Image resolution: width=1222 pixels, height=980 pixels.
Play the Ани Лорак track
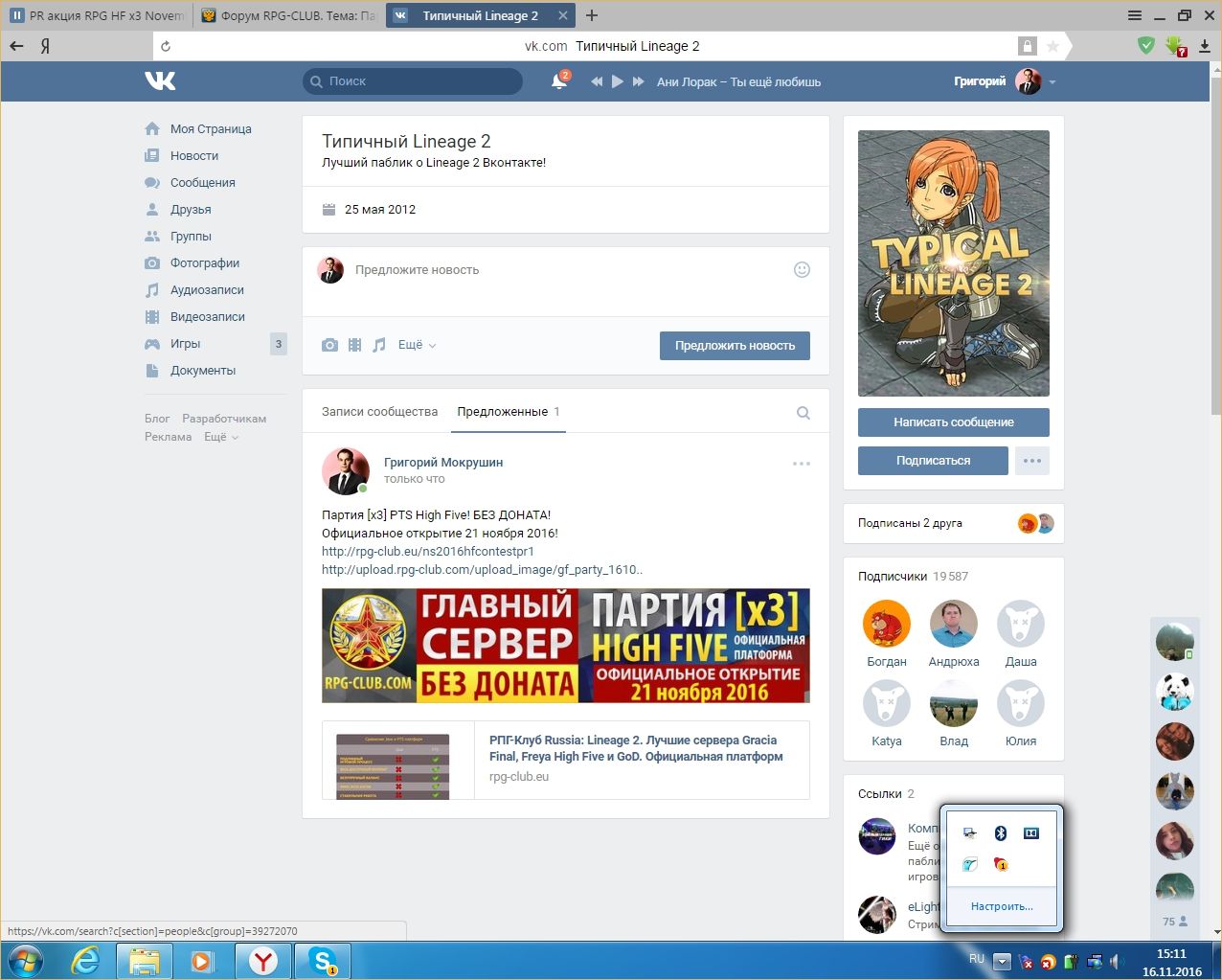click(x=618, y=82)
